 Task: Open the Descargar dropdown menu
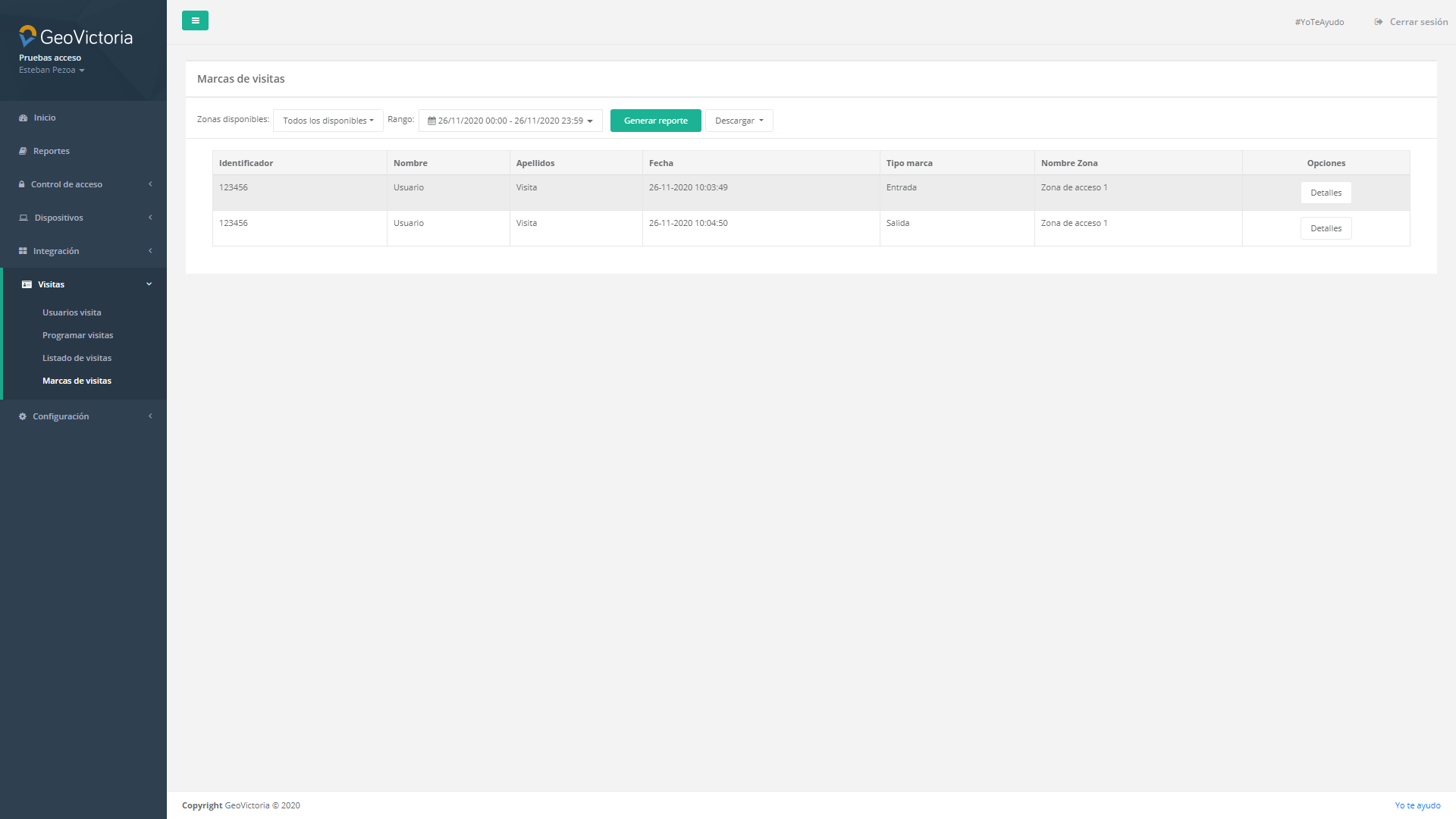pos(739,121)
